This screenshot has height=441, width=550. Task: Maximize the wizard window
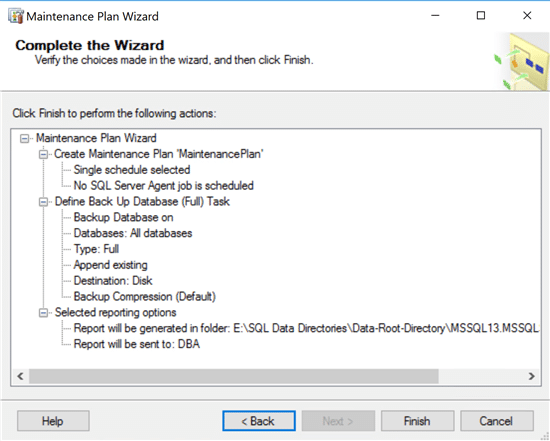tap(481, 16)
